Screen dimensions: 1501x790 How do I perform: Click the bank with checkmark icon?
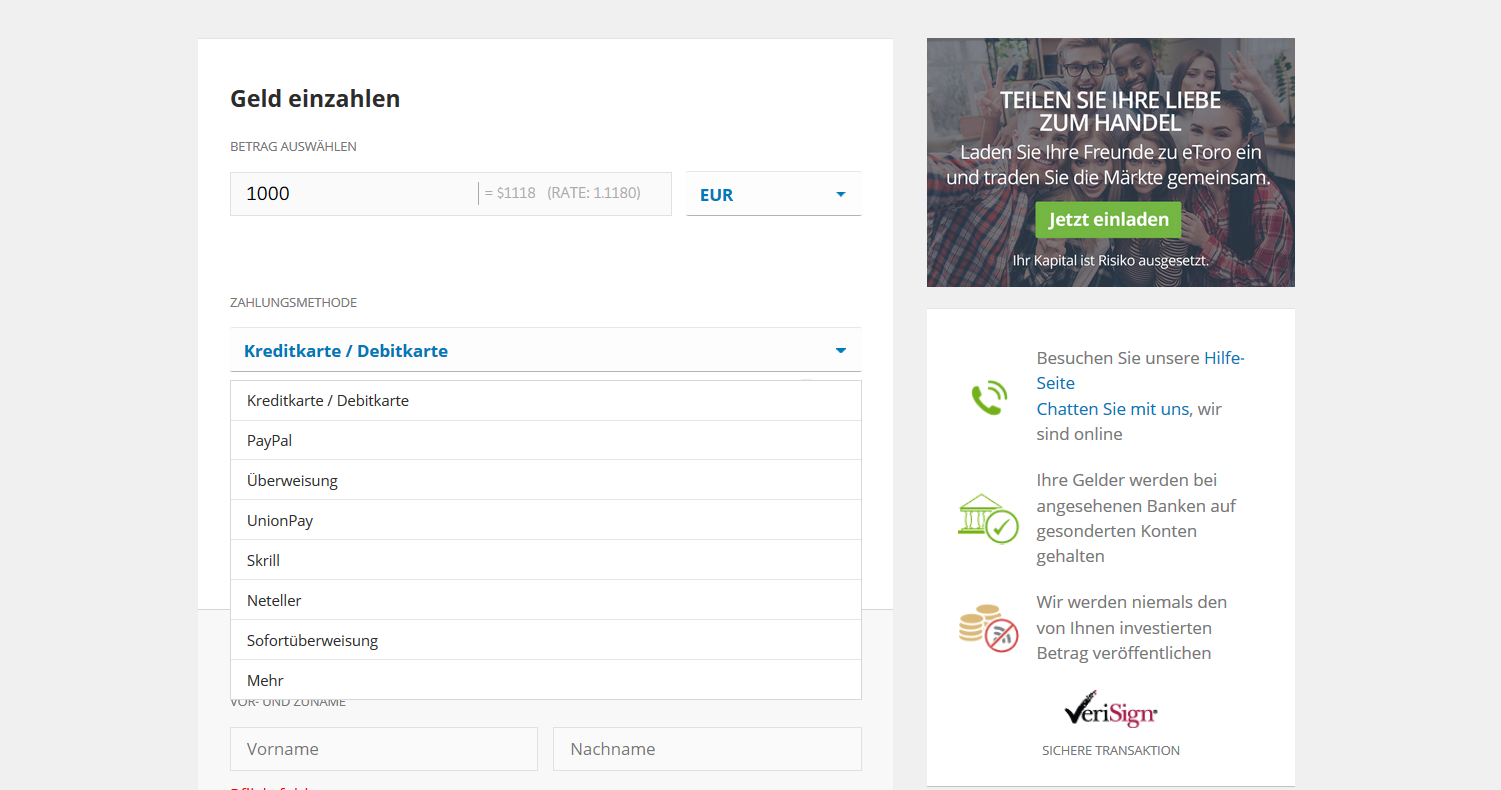[x=987, y=518]
